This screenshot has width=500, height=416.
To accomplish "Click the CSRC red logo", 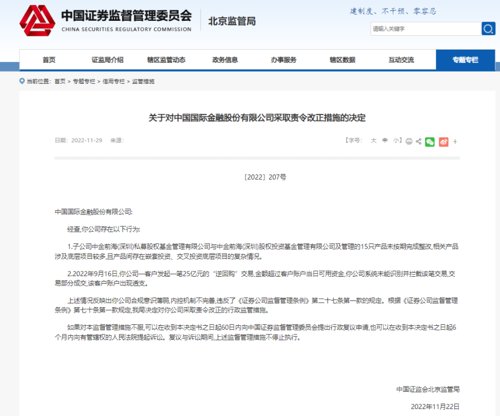I will (37, 21).
